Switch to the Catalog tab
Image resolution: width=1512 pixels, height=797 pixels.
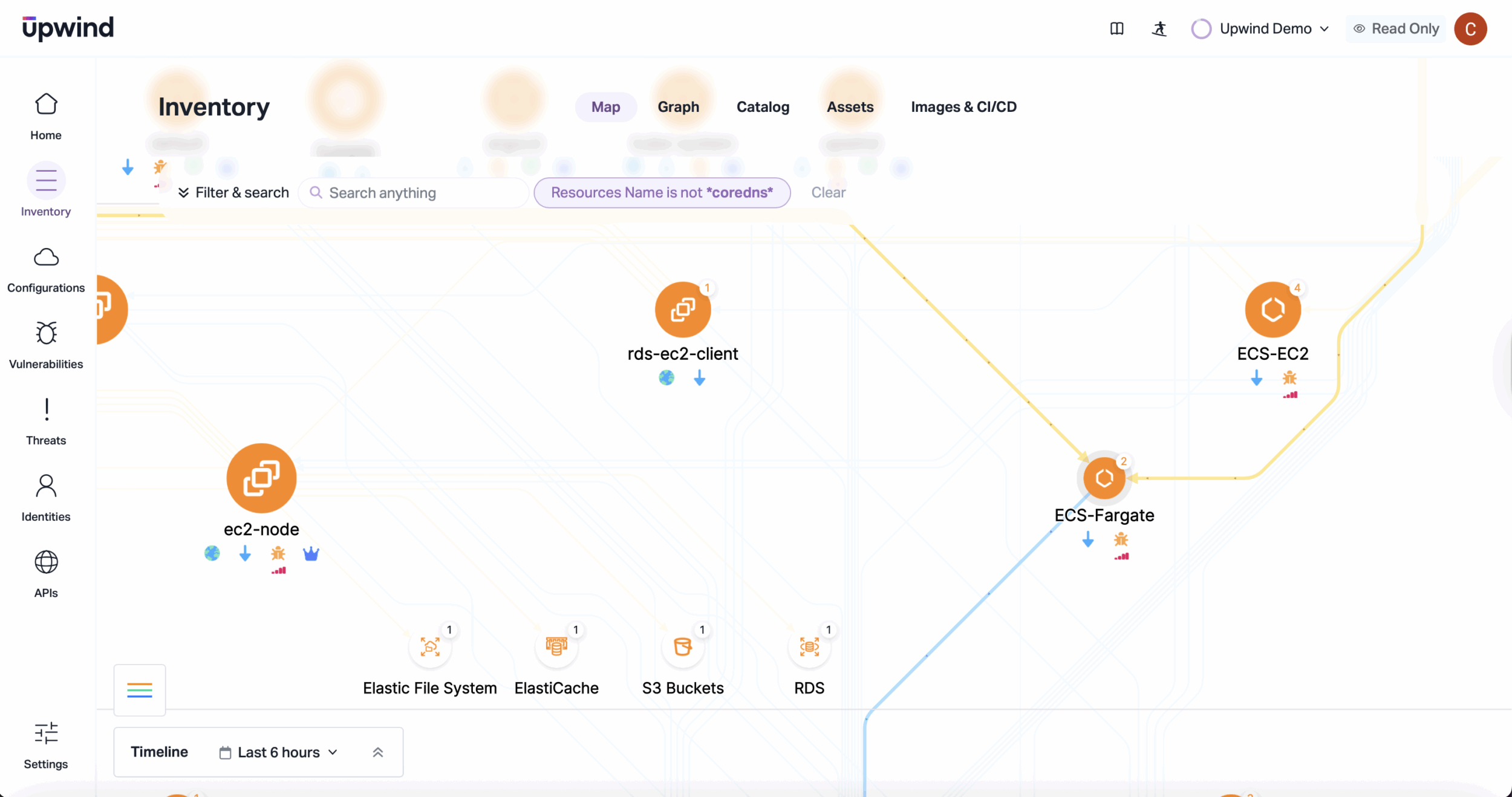pos(763,107)
